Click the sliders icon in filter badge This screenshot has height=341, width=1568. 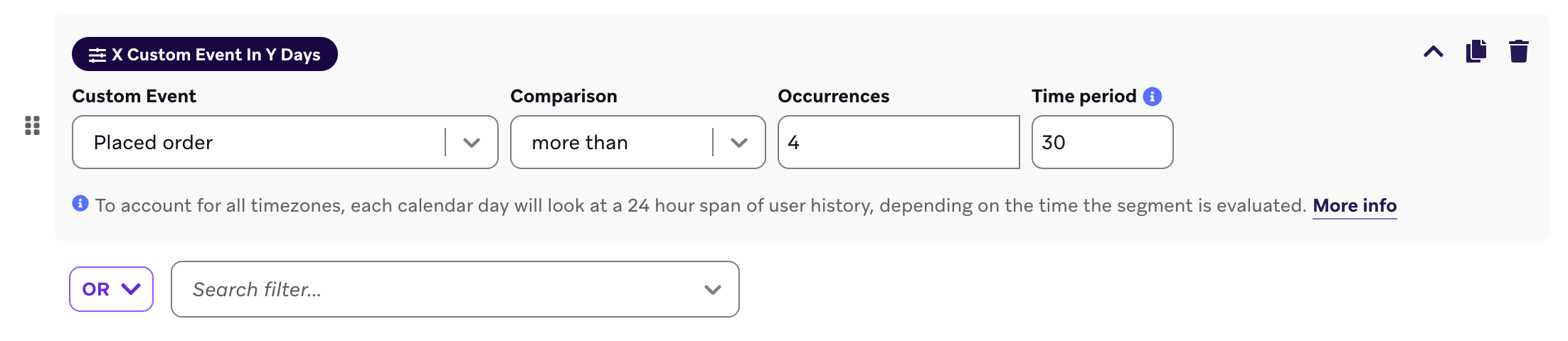(x=97, y=55)
